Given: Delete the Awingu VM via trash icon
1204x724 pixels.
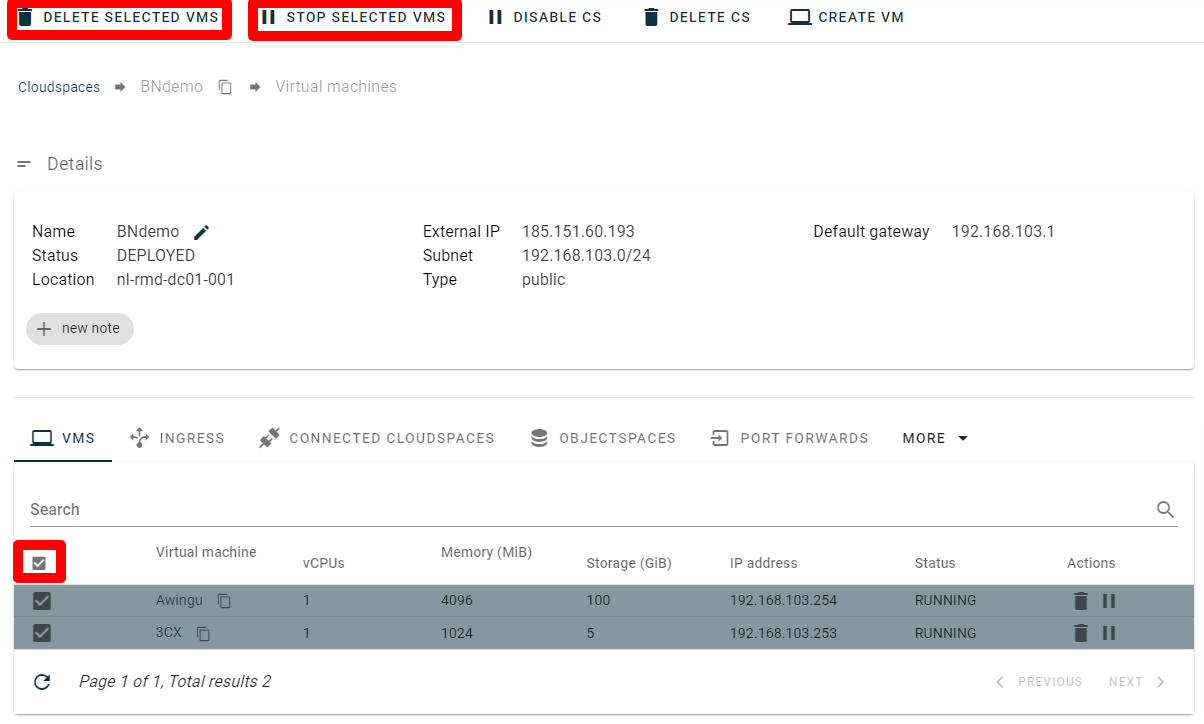Looking at the screenshot, I should pyautogui.click(x=1080, y=601).
